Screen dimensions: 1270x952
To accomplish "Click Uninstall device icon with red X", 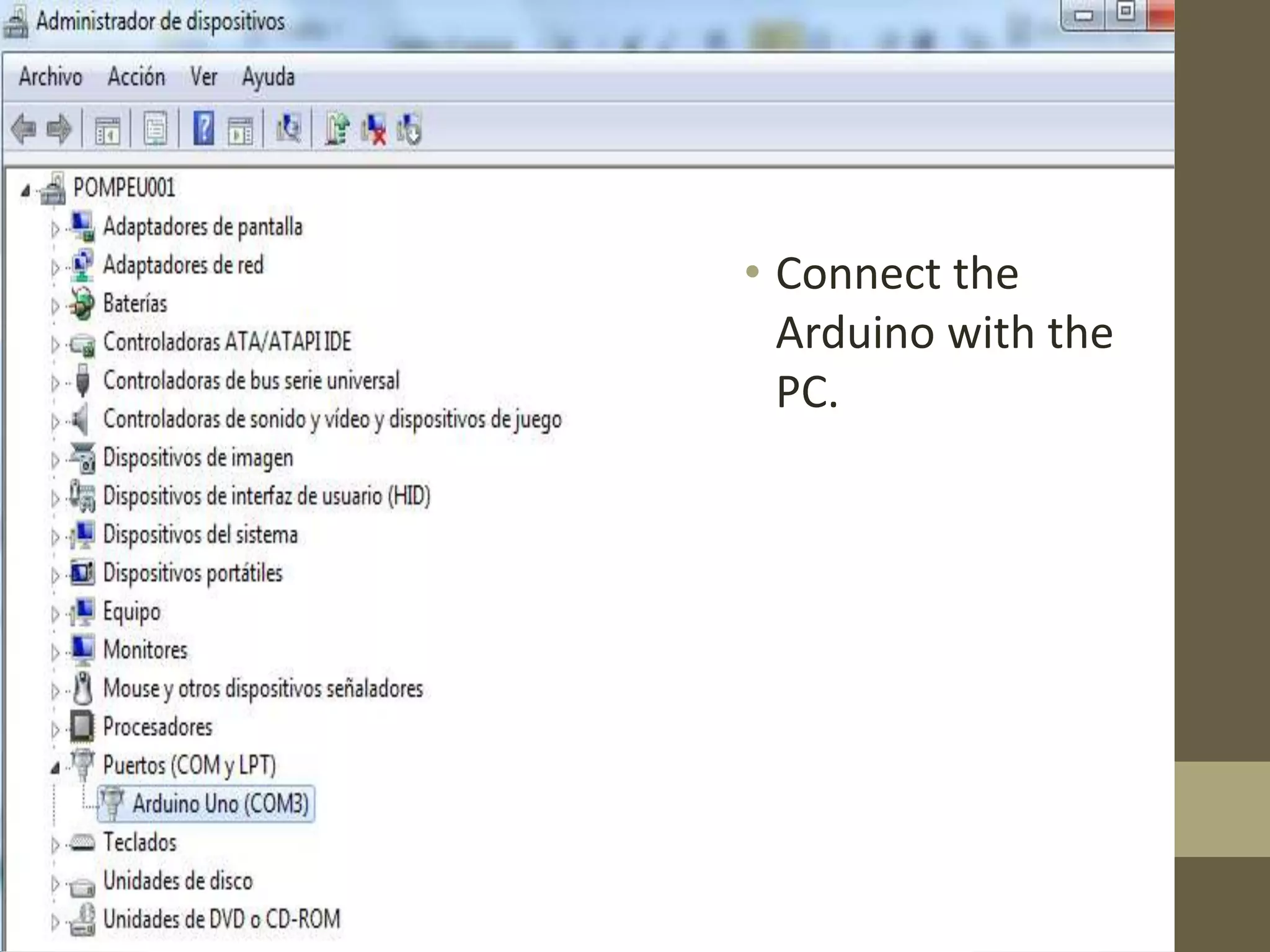I will point(373,130).
